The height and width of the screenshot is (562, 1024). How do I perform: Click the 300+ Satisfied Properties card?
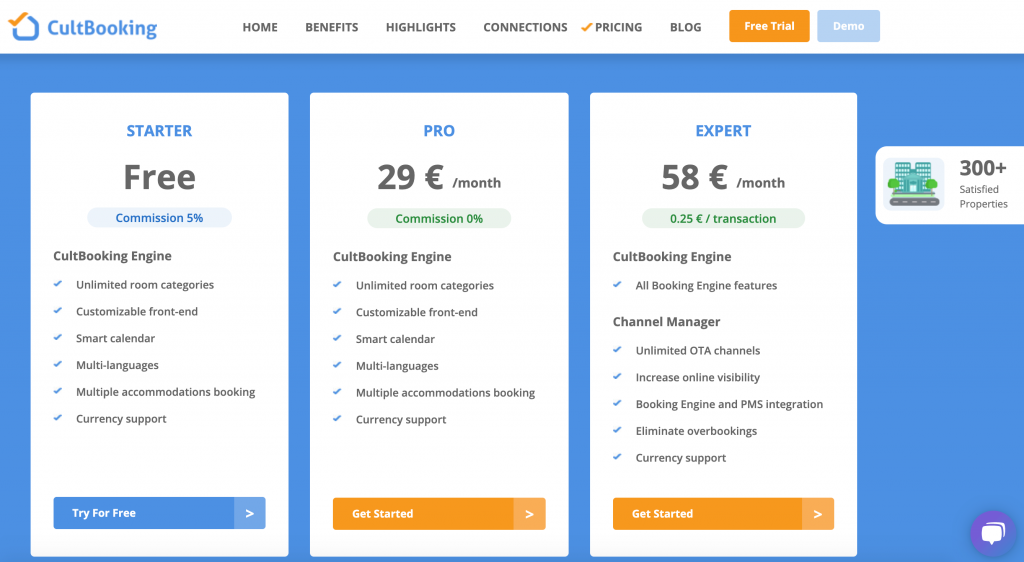(948, 185)
